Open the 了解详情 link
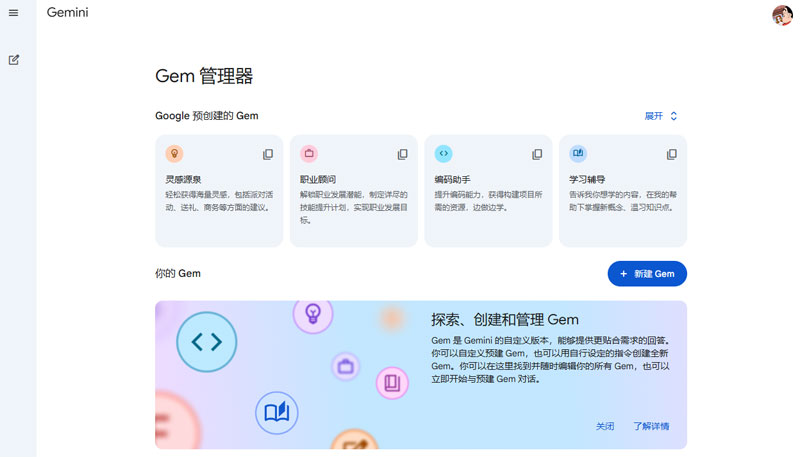 pos(651,426)
